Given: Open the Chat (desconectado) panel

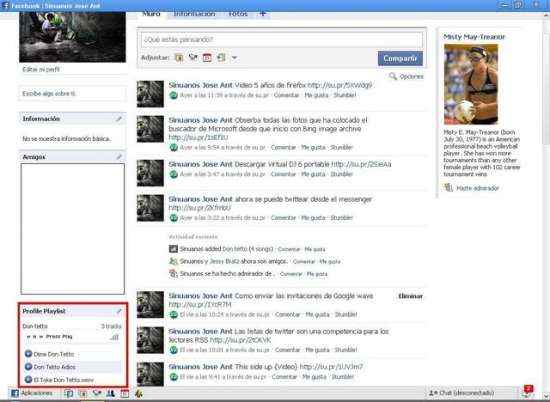Looking at the screenshot, I should click(x=461, y=393).
